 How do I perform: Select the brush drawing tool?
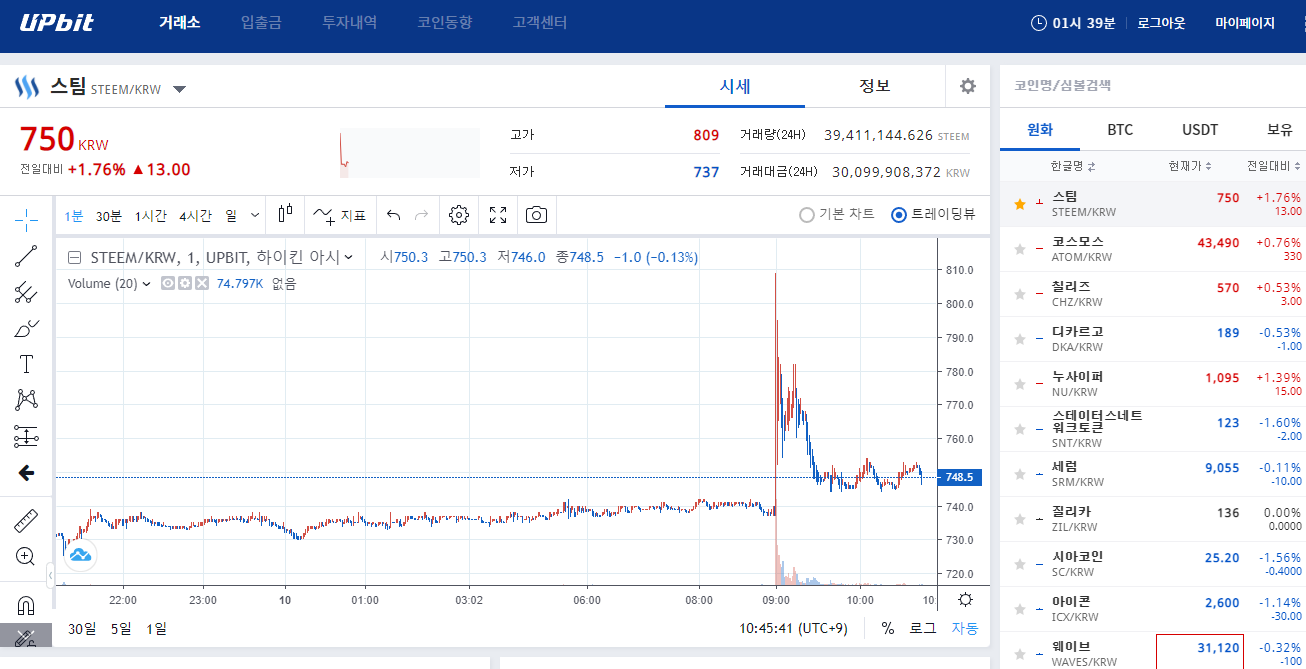pyautogui.click(x=26, y=328)
